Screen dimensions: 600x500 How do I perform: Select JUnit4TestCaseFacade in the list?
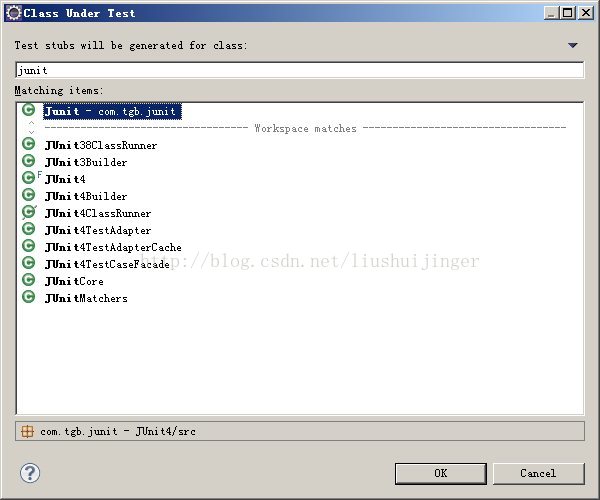(x=107, y=264)
